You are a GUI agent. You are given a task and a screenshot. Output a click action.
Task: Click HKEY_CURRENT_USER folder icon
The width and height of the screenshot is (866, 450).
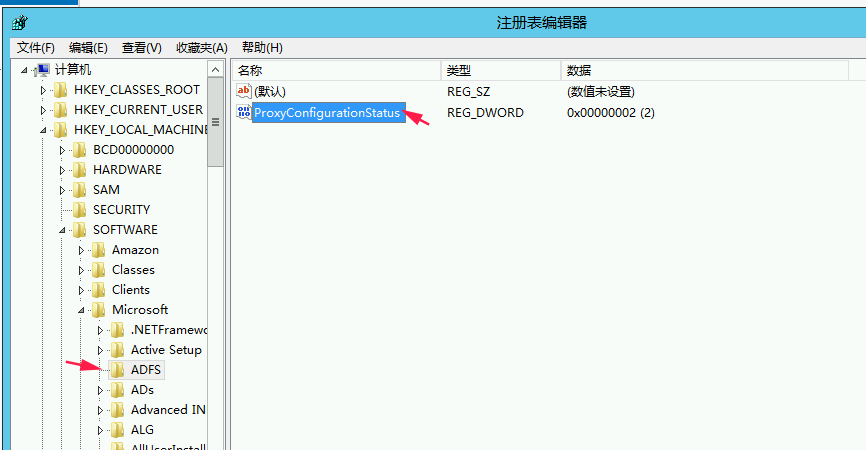[60, 110]
